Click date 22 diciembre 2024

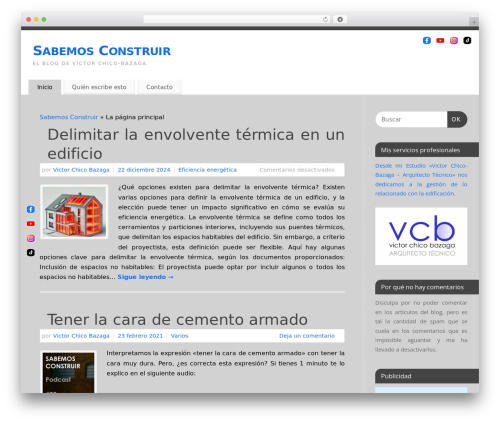point(144,170)
